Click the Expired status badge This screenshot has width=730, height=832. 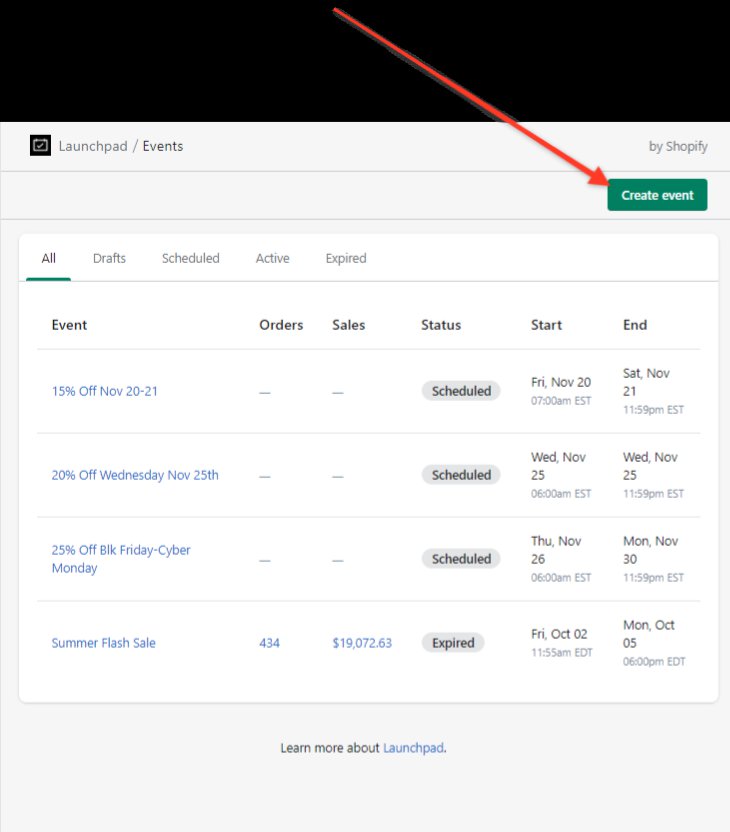click(x=453, y=643)
